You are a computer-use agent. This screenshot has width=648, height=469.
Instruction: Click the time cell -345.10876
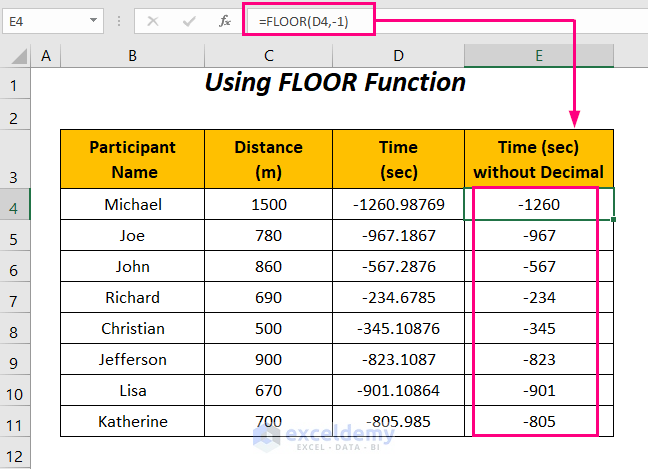pyautogui.click(x=398, y=329)
